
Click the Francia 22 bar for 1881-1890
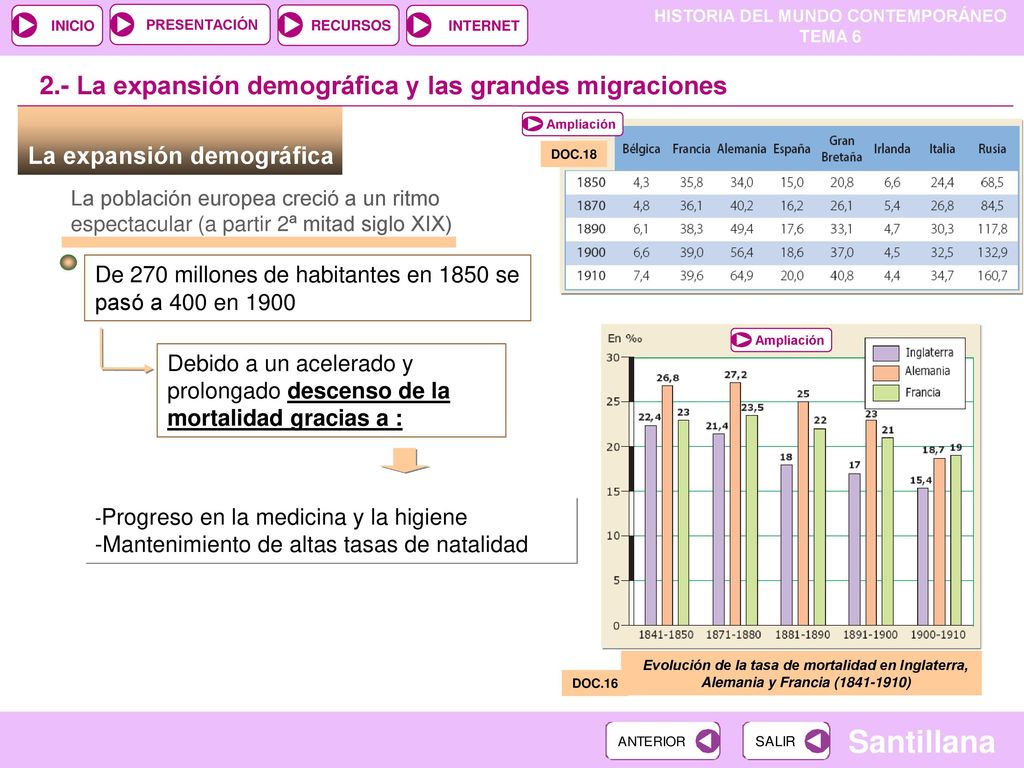820,526
